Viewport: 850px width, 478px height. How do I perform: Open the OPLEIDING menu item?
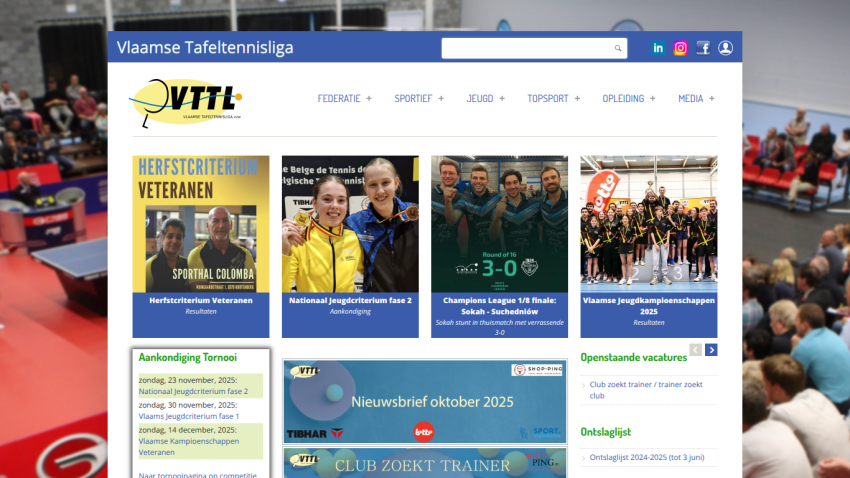[x=623, y=99]
